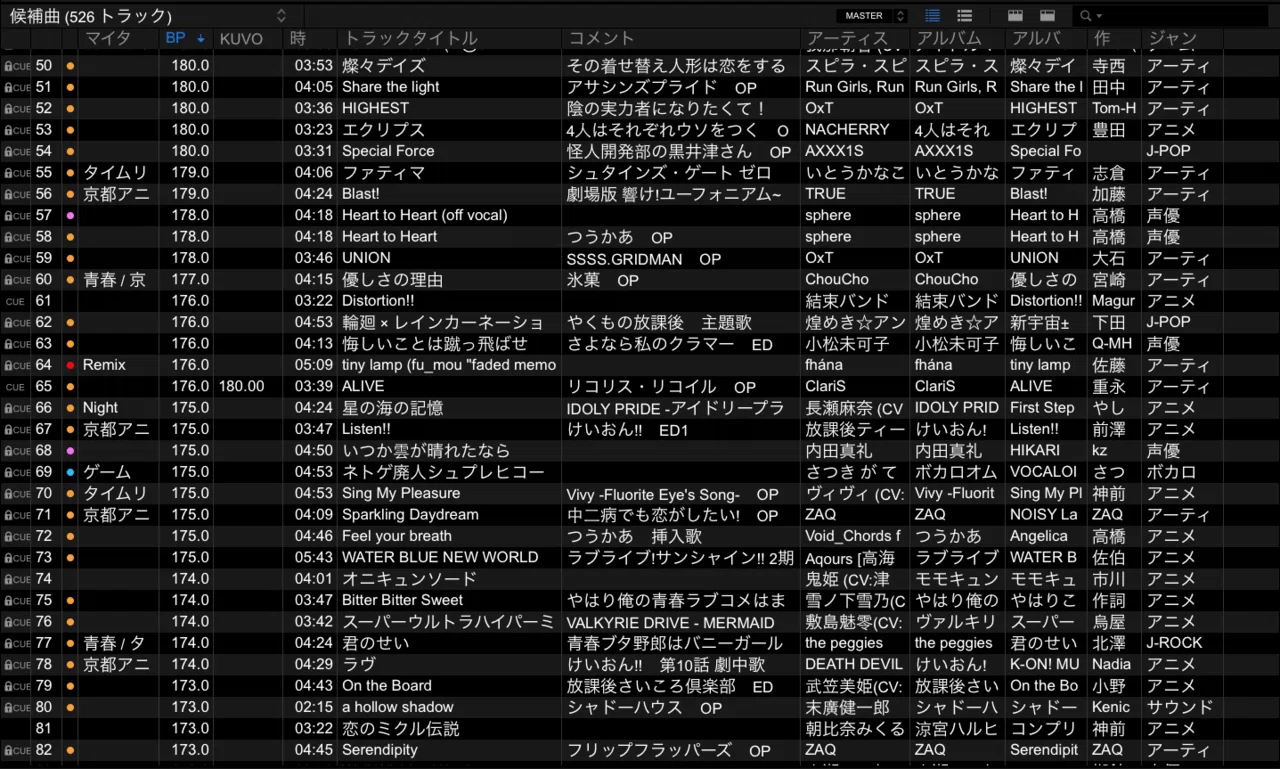
Task: Select the track Feel your breath
Action: (397, 536)
